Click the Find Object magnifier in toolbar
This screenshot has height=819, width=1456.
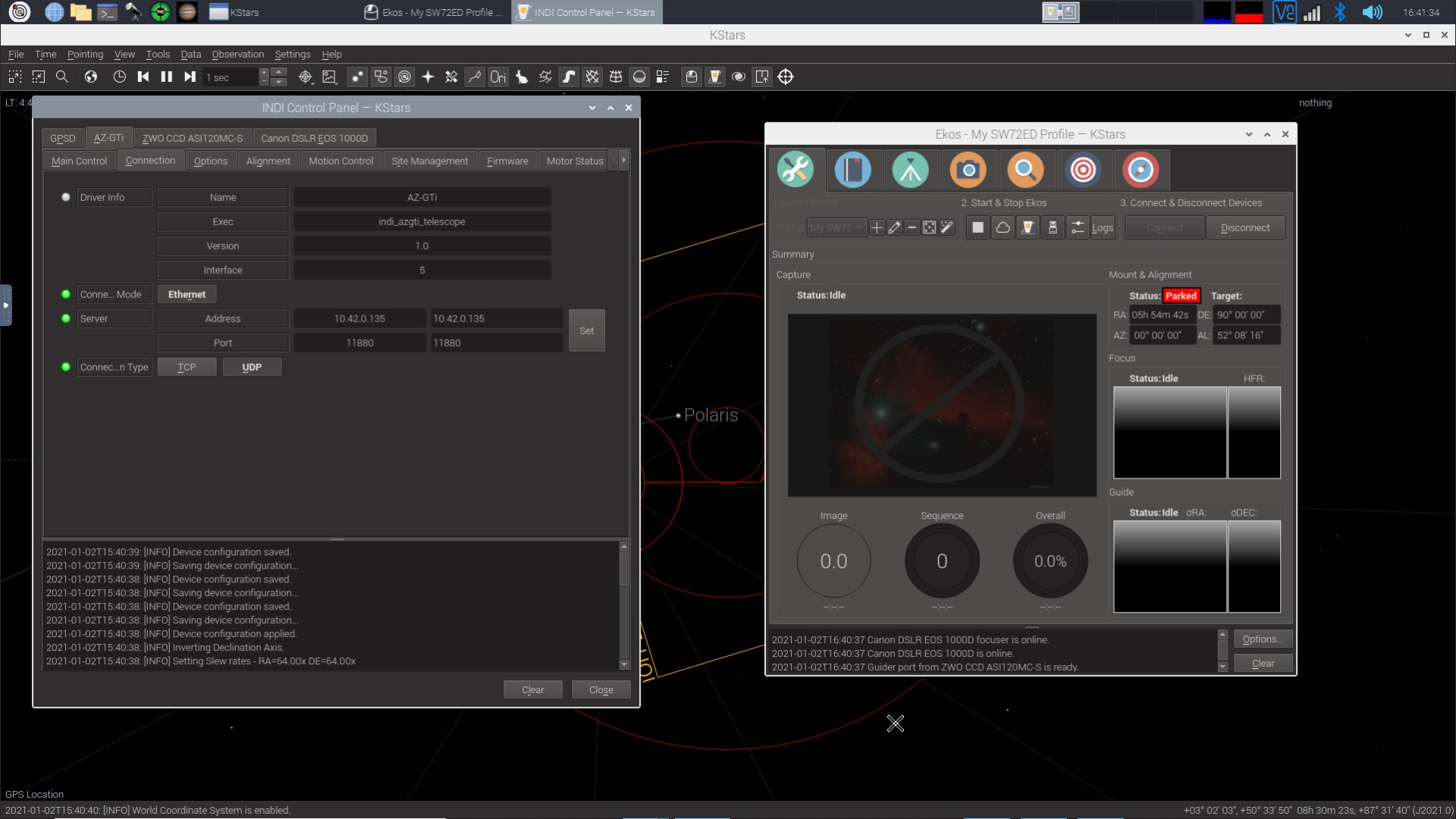click(x=62, y=77)
